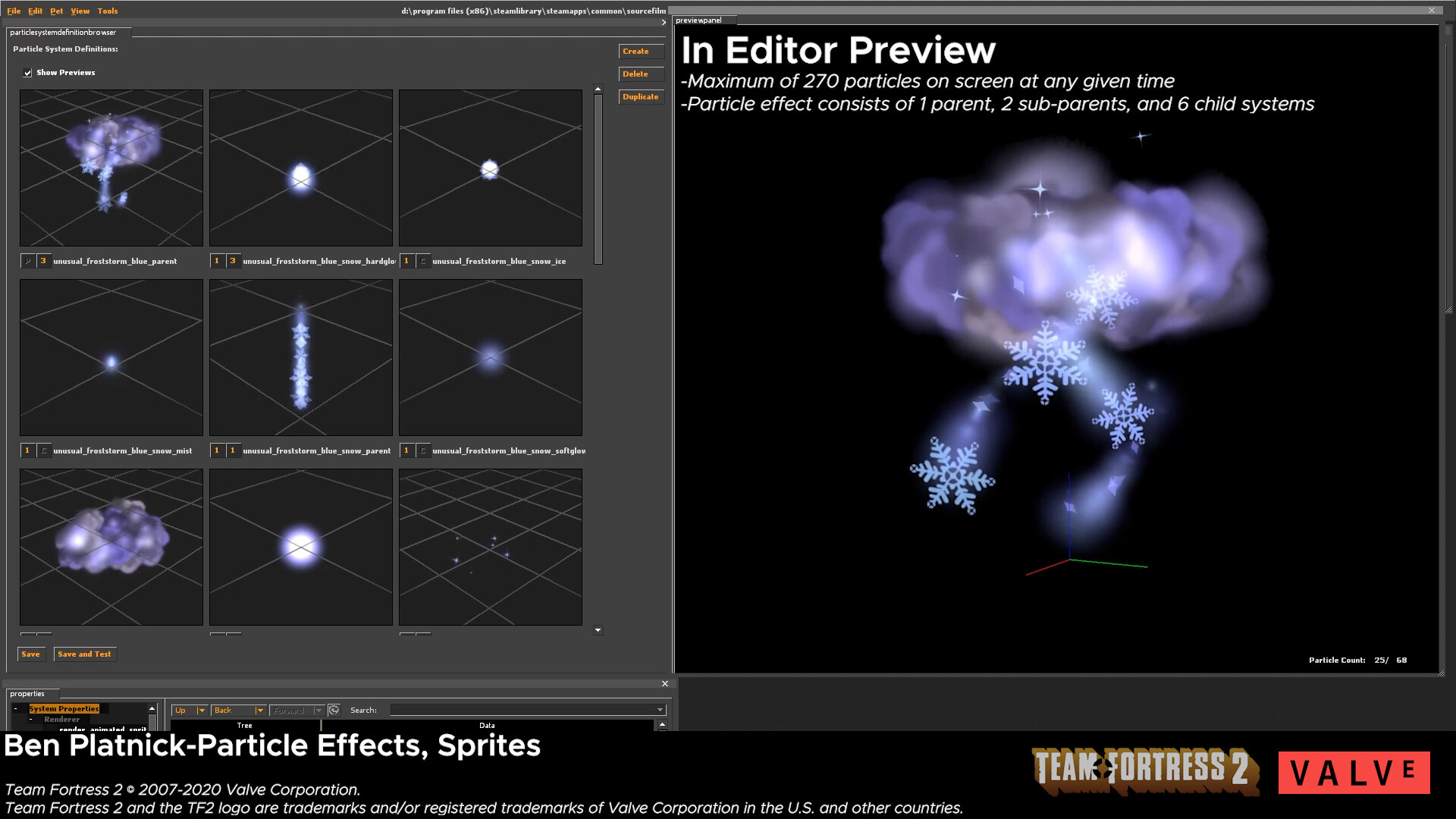This screenshot has width=1456, height=819.
Task: Open the Tools menu
Action: point(108,11)
